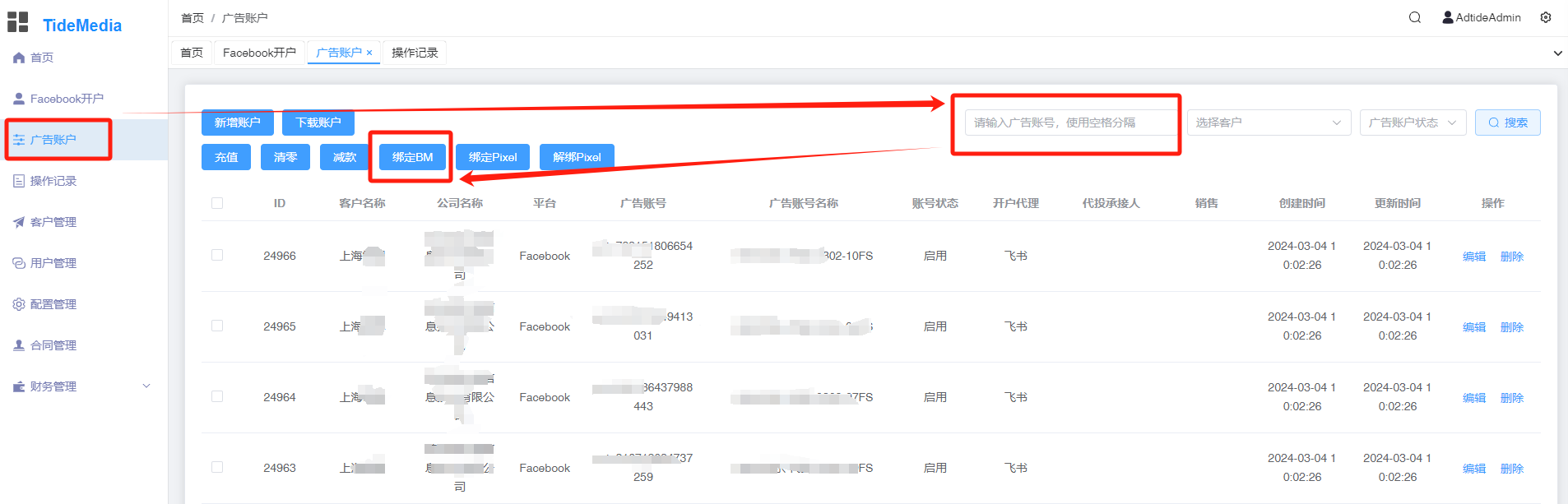
Task: Select the checkbox for row 24964
Action: (217, 396)
